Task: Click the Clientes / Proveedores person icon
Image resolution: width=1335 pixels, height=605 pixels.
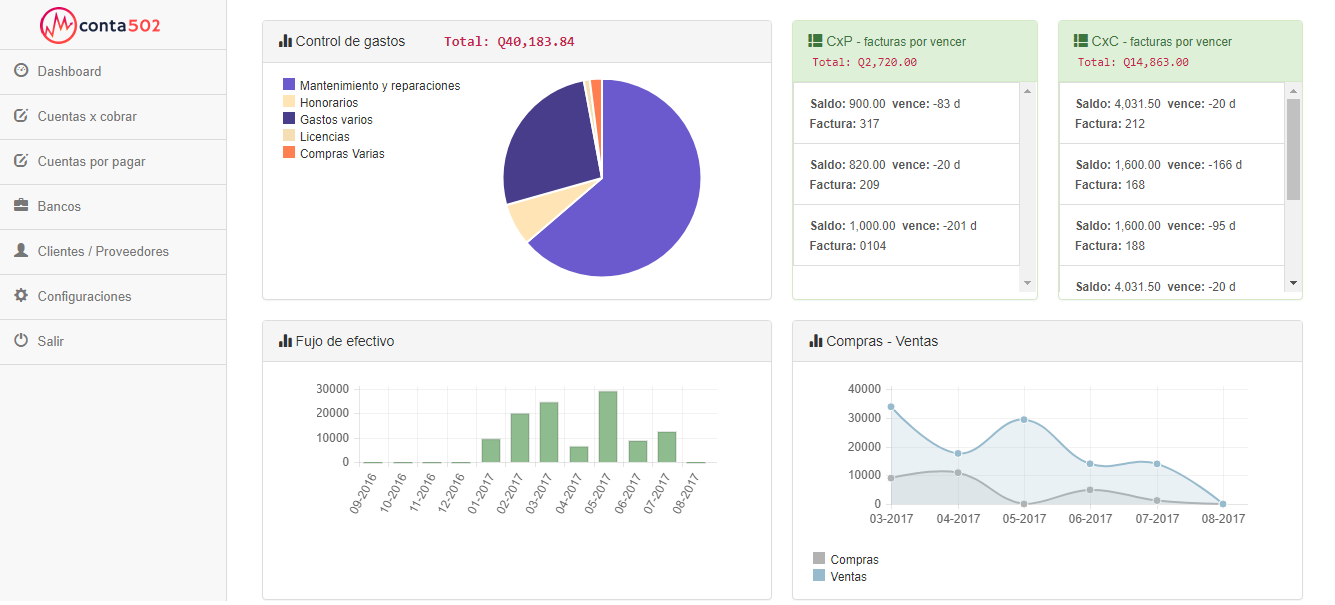Action: tap(21, 251)
